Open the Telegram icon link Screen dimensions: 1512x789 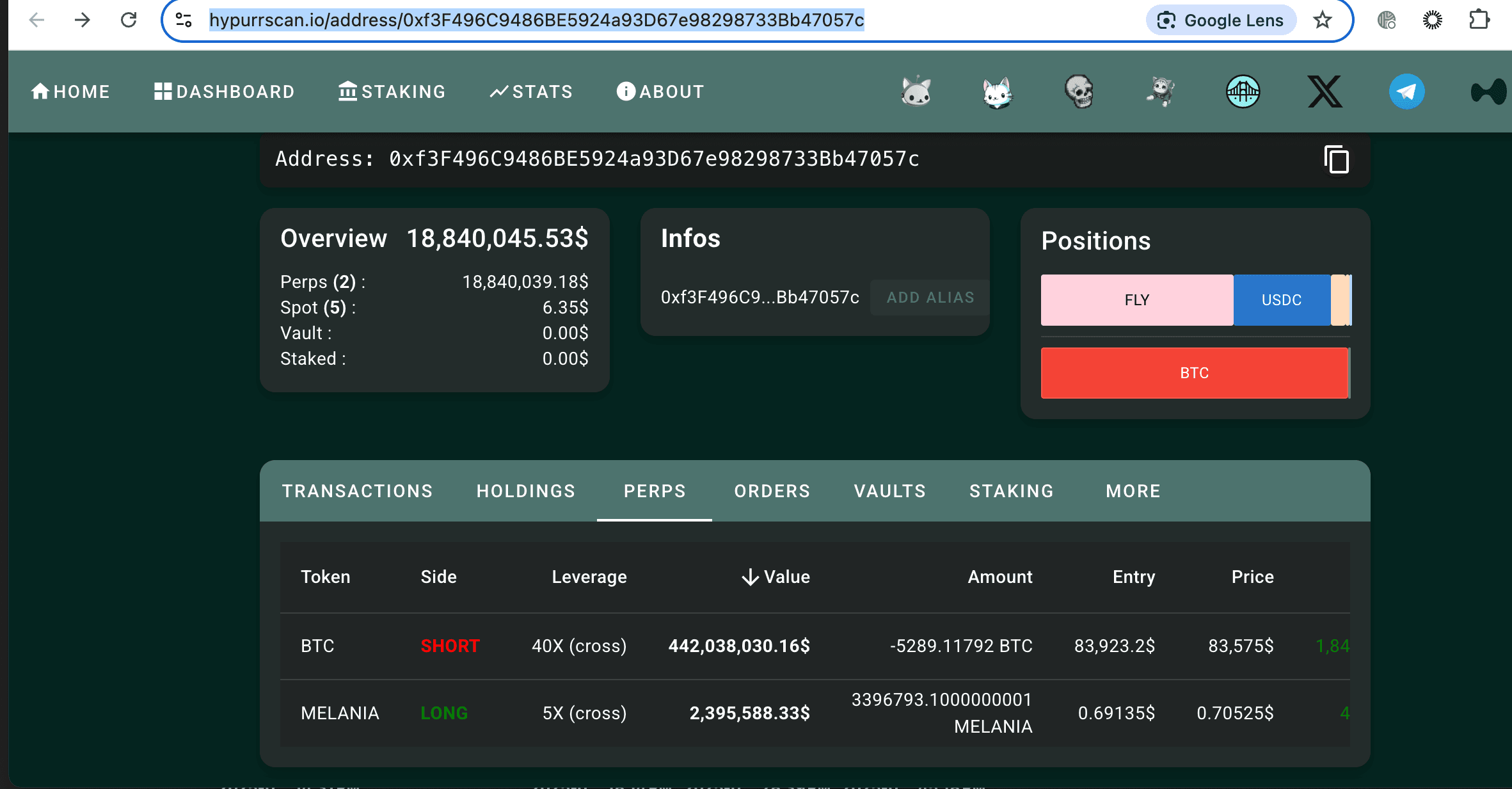(x=1406, y=92)
